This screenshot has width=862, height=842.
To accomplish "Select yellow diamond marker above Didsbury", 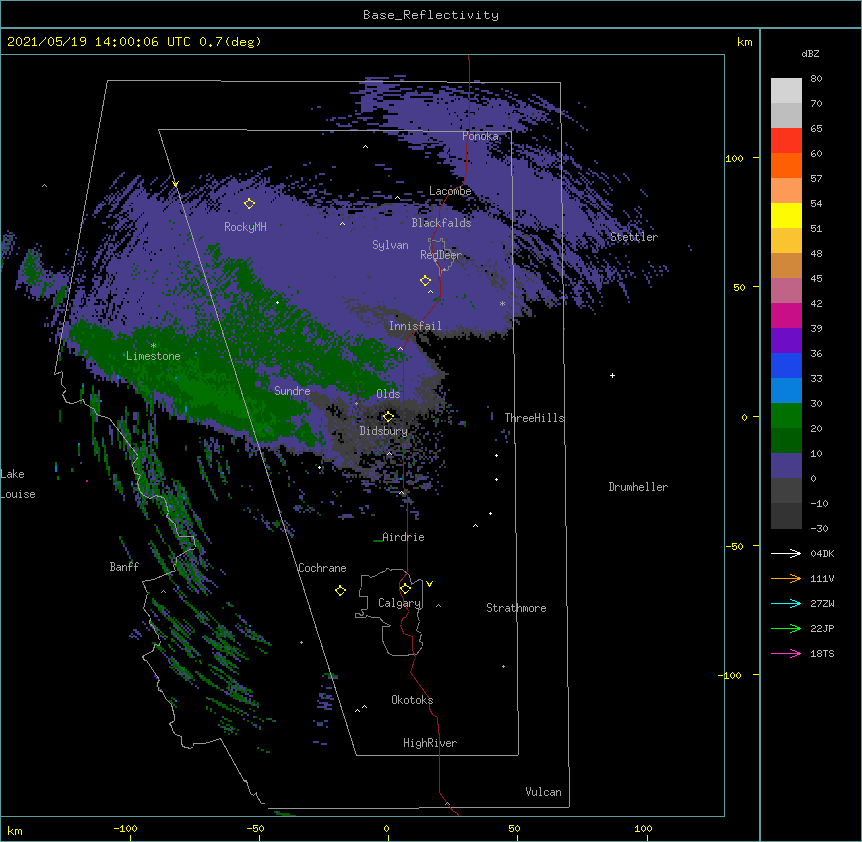I will tap(388, 416).
